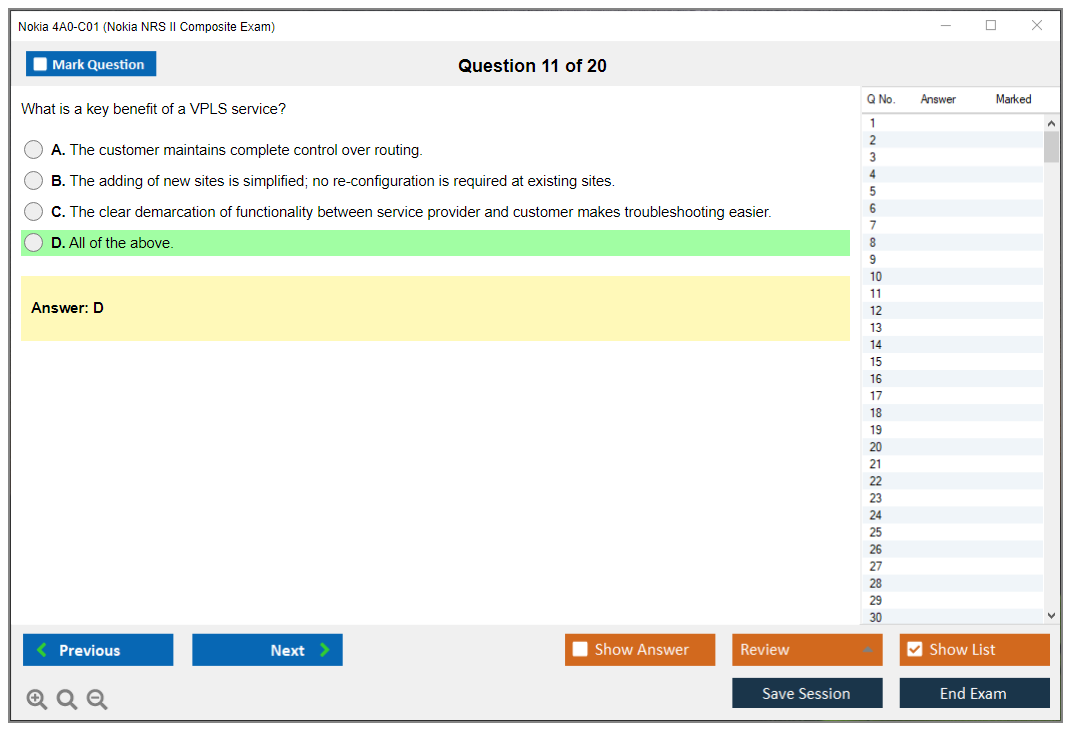Click the zoom in magnifier icon

pyautogui.click(x=37, y=700)
